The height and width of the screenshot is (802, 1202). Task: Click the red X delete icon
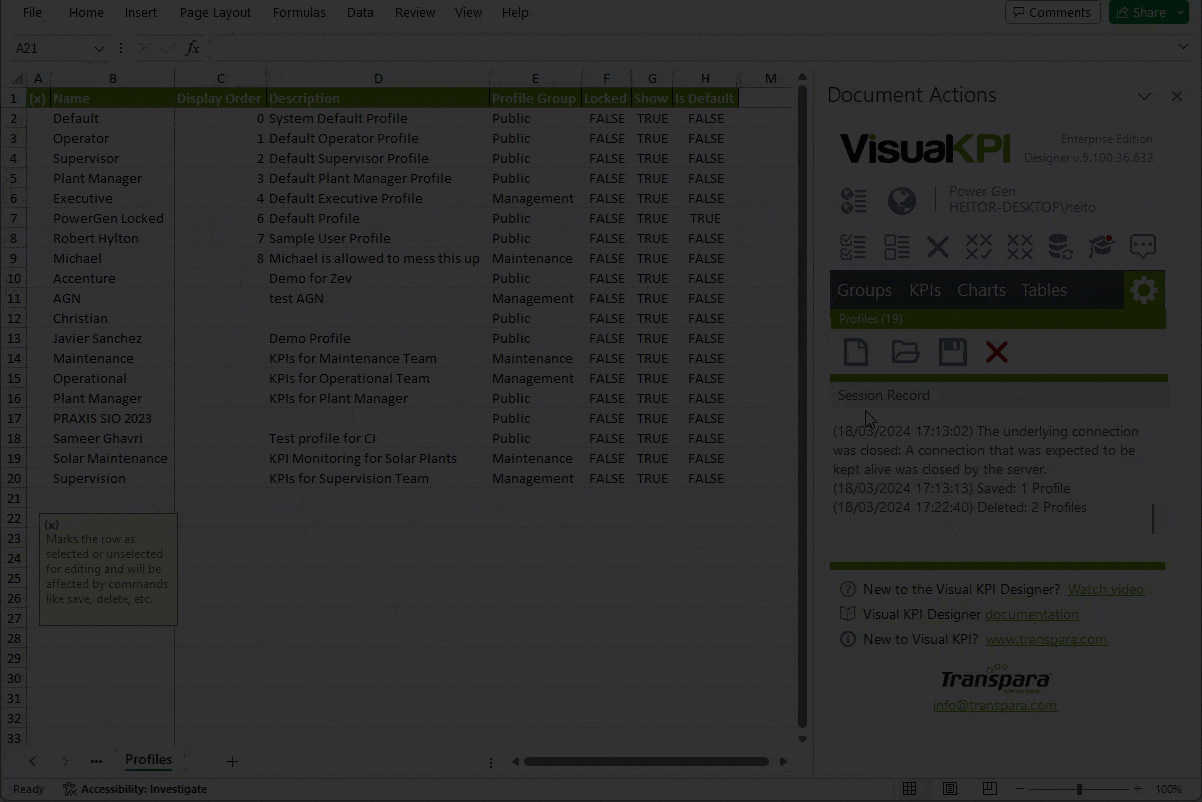(x=996, y=352)
